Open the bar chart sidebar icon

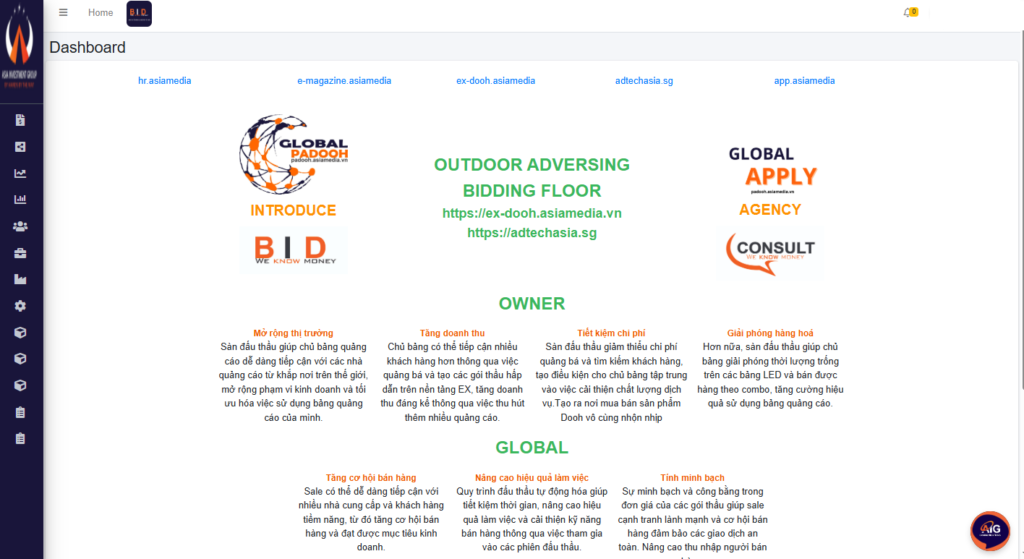pyautogui.click(x=20, y=199)
